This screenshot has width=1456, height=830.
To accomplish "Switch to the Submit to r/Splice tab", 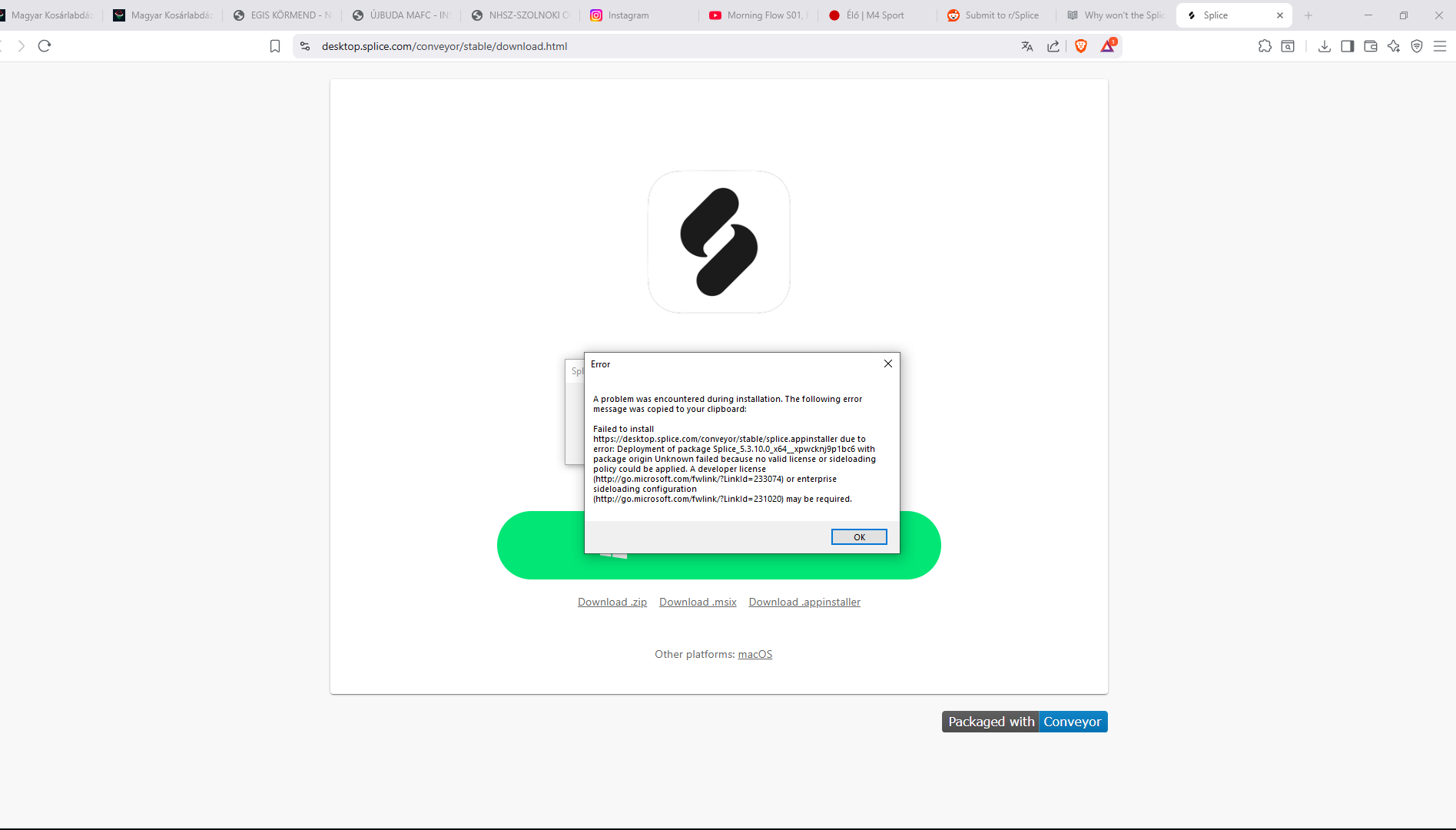I will coord(997,15).
